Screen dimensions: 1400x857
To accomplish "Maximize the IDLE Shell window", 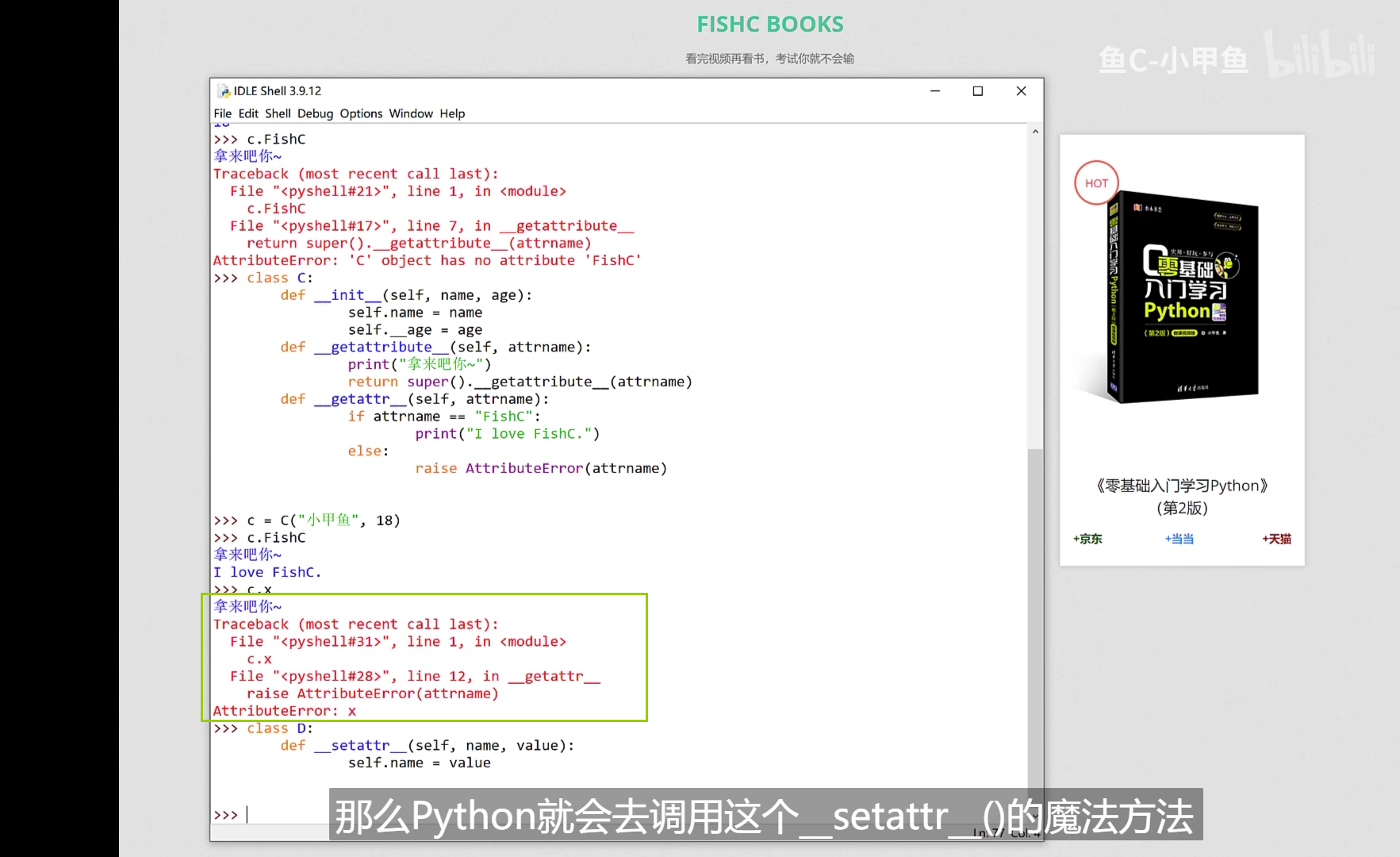I will point(978,91).
